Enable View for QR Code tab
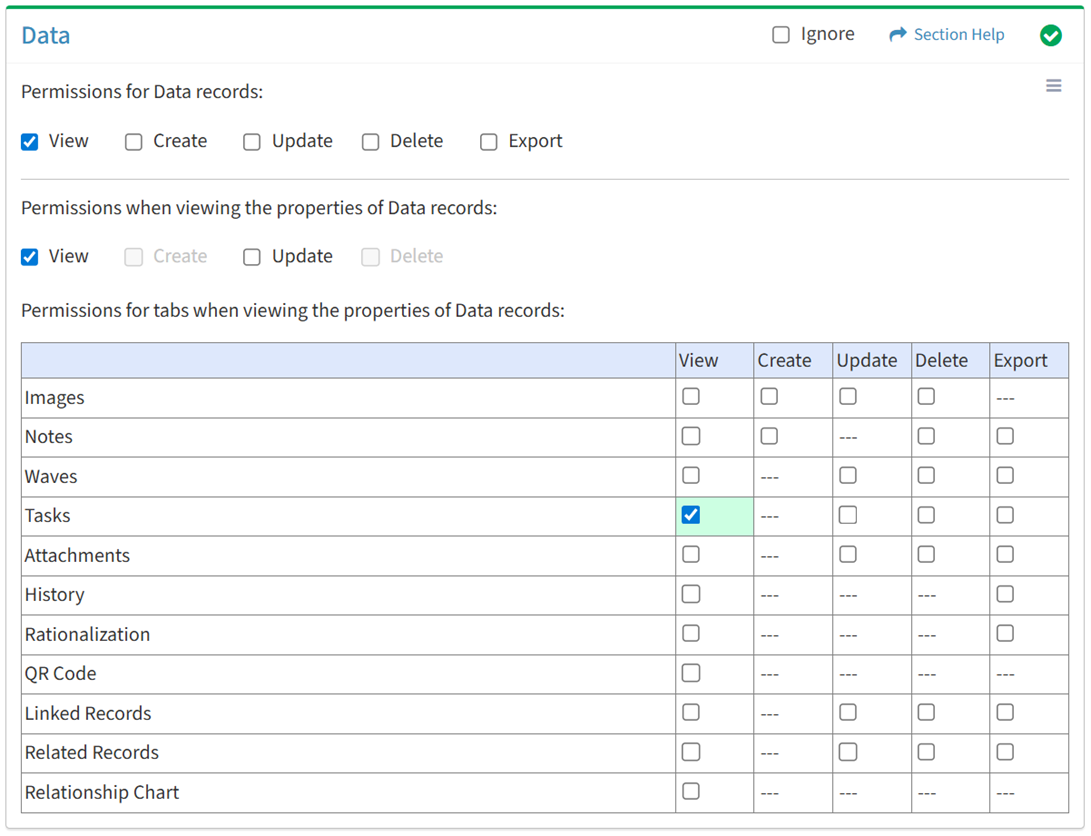 click(x=691, y=673)
